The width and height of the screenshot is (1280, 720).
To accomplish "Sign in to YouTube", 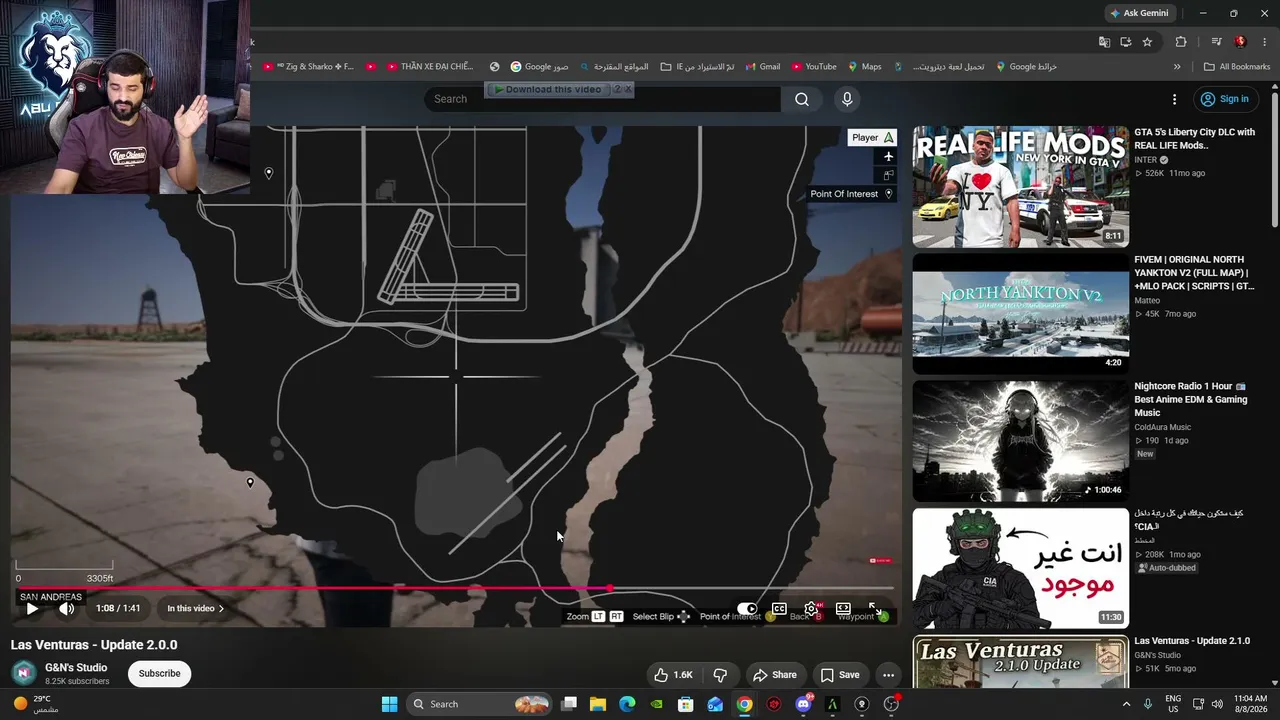I will [1225, 99].
